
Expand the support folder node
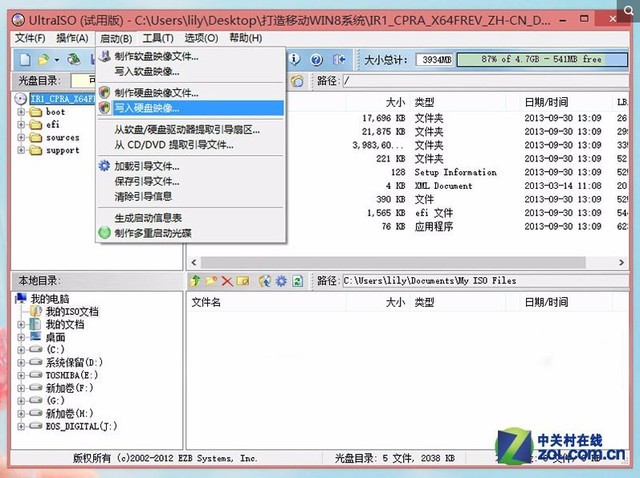(21, 150)
